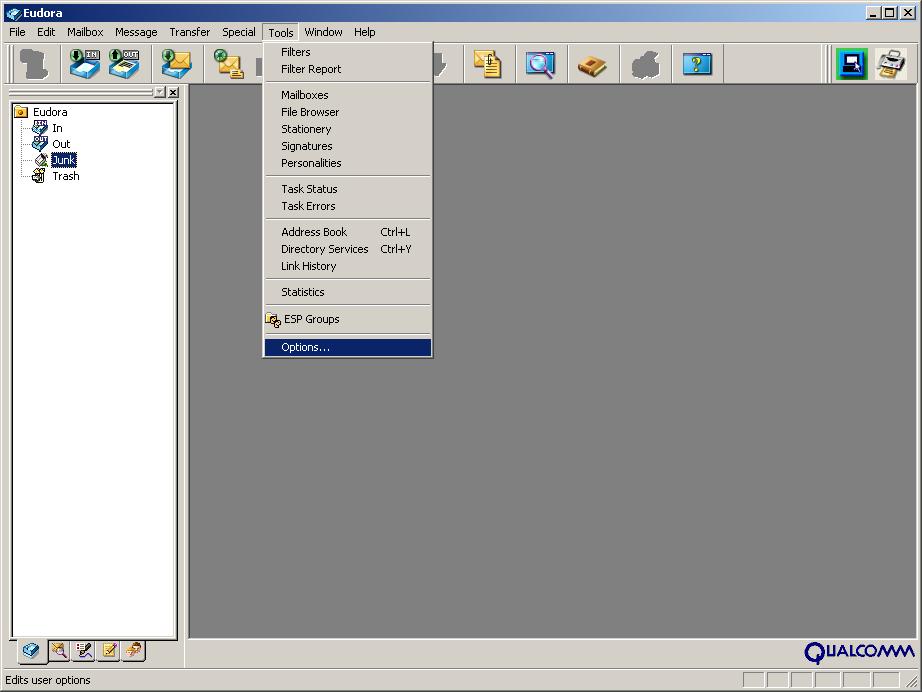Select the Eudora root folder
The width and height of the screenshot is (922, 692).
point(50,112)
